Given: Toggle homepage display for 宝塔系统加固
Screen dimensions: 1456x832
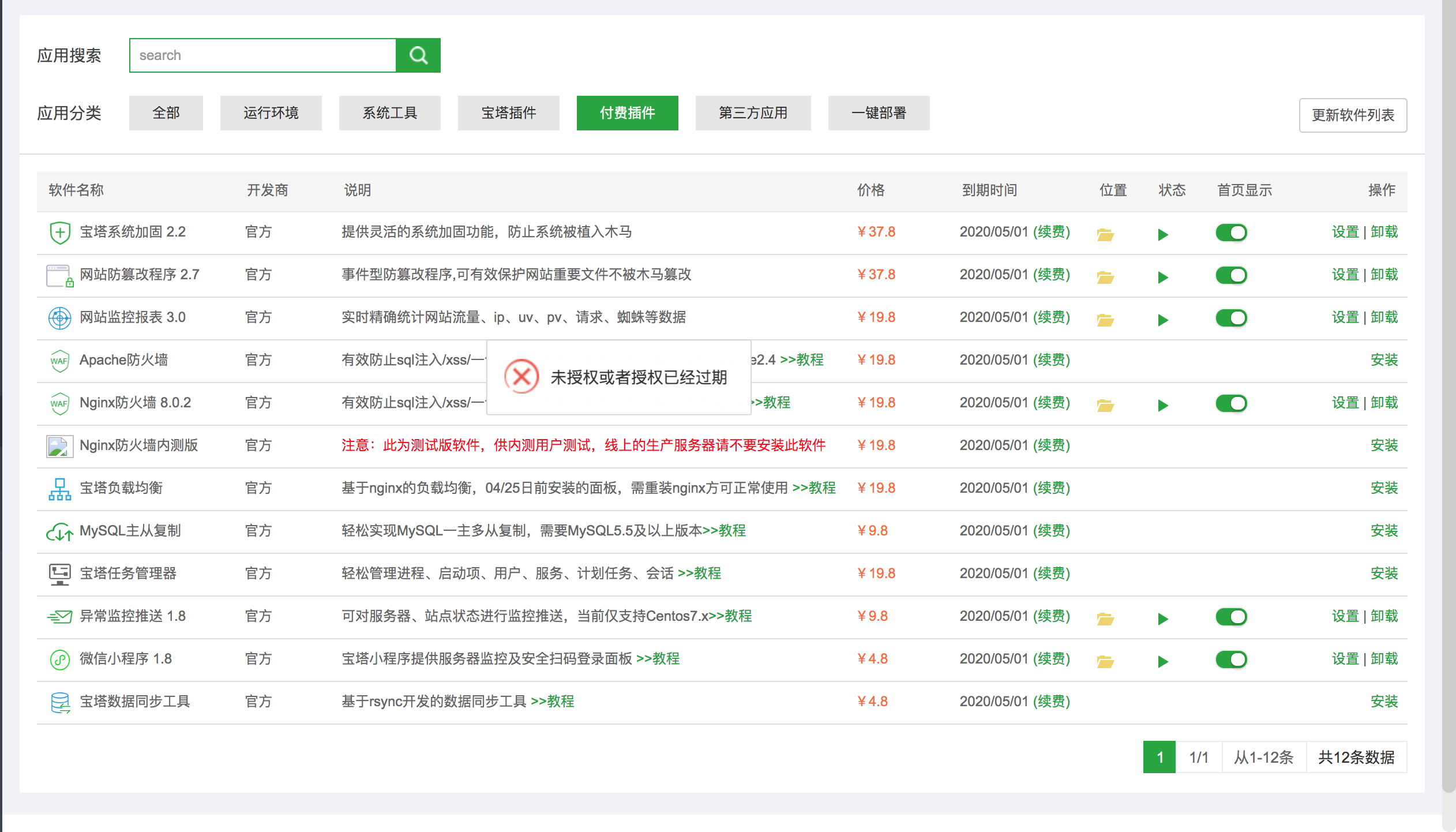Looking at the screenshot, I should 1232,233.
